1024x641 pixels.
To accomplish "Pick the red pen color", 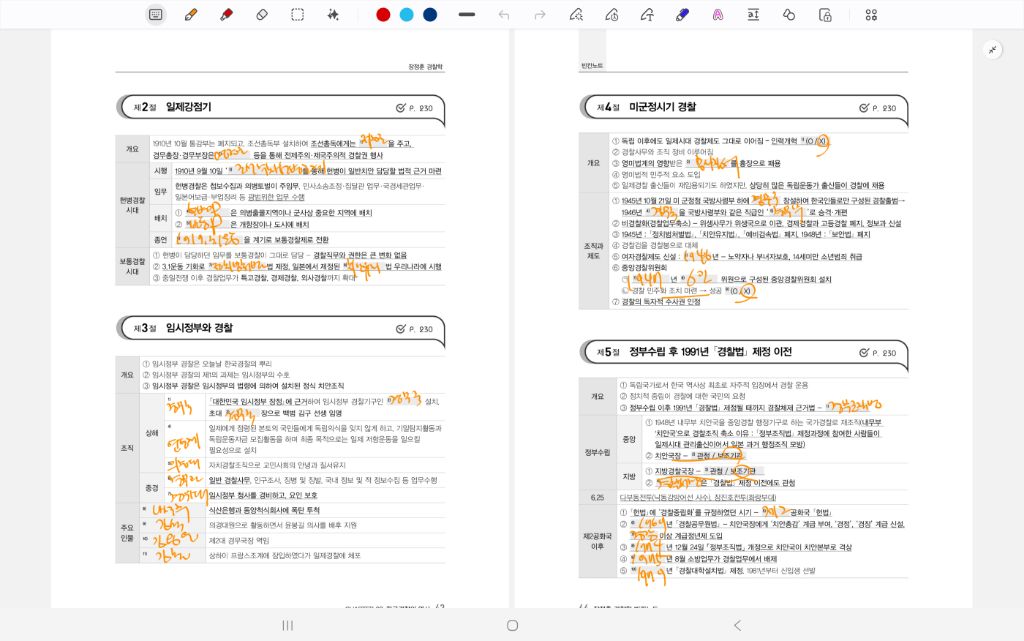I will [383, 14].
